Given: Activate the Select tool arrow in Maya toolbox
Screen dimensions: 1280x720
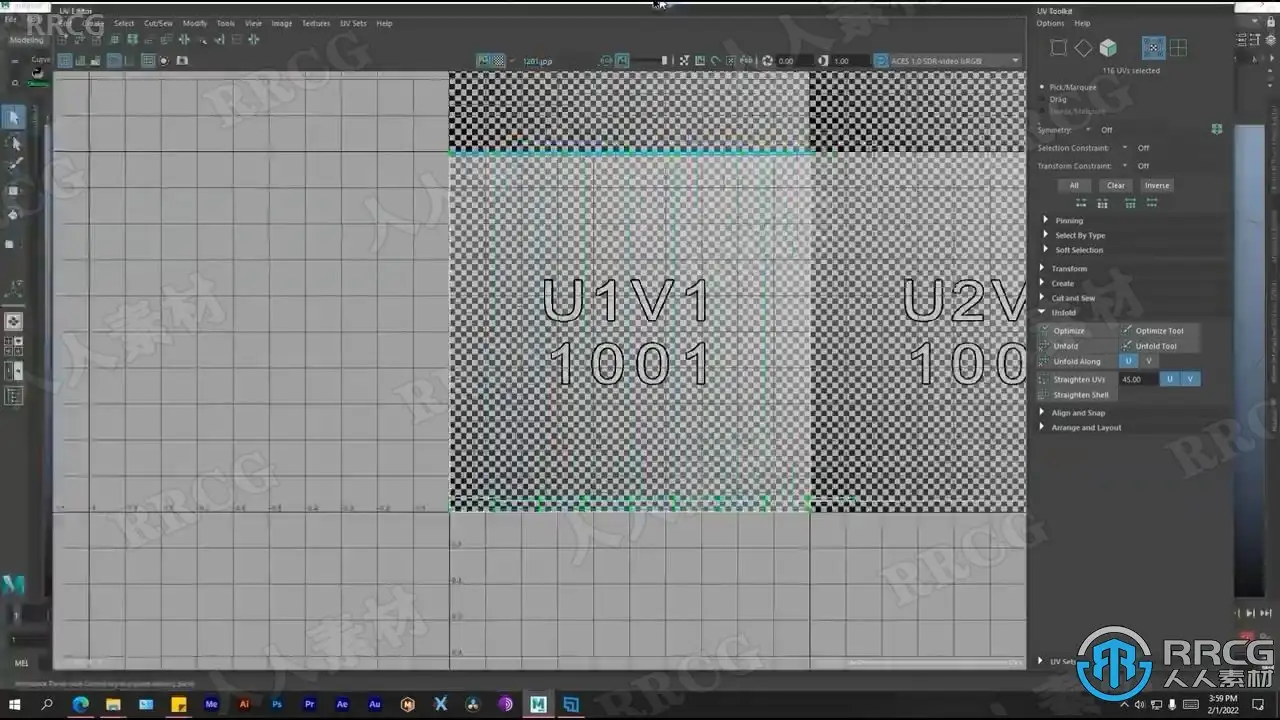Looking at the screenshot, I should point(14,118).
